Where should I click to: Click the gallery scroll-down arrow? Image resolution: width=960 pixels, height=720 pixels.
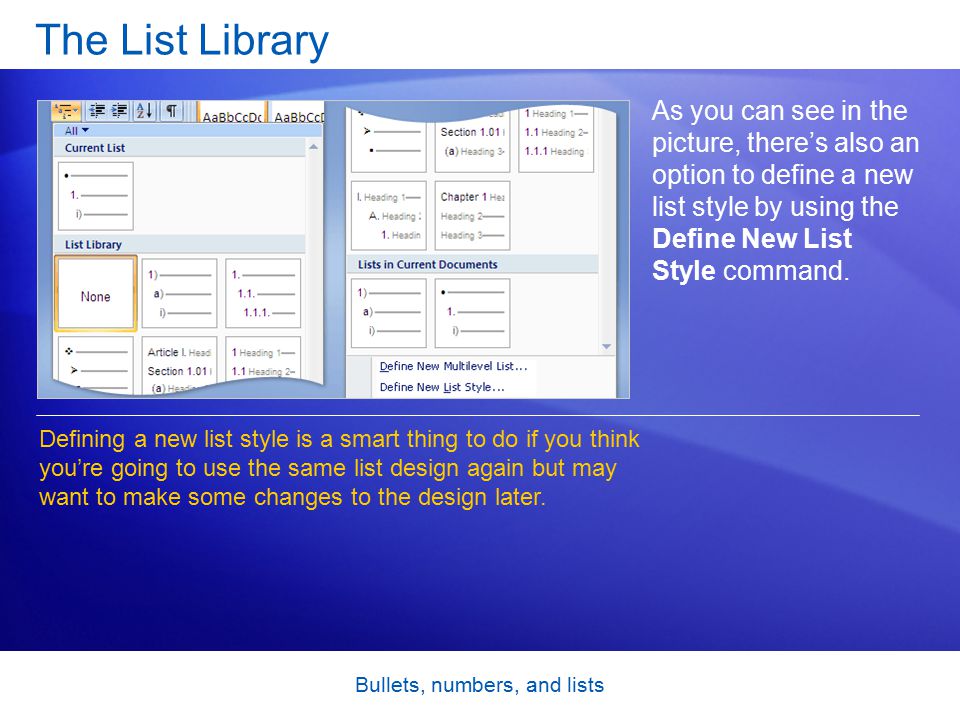click(606, 347)
